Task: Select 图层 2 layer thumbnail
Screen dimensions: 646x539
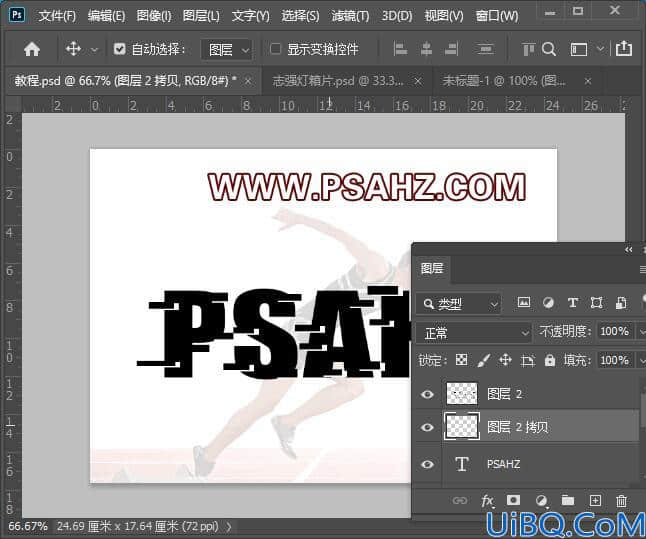Action: (462, 394)
